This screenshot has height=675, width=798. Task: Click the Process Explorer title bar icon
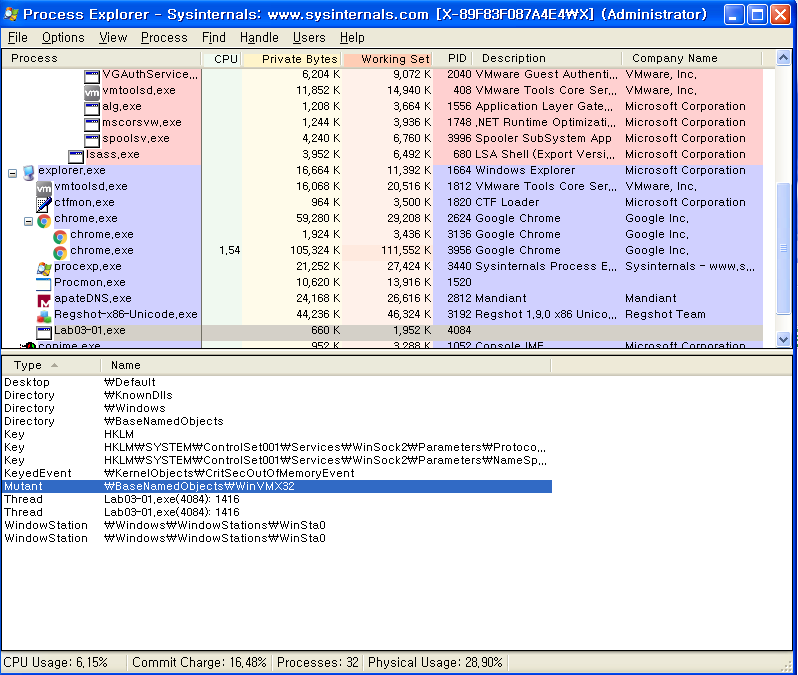[11, 14]
